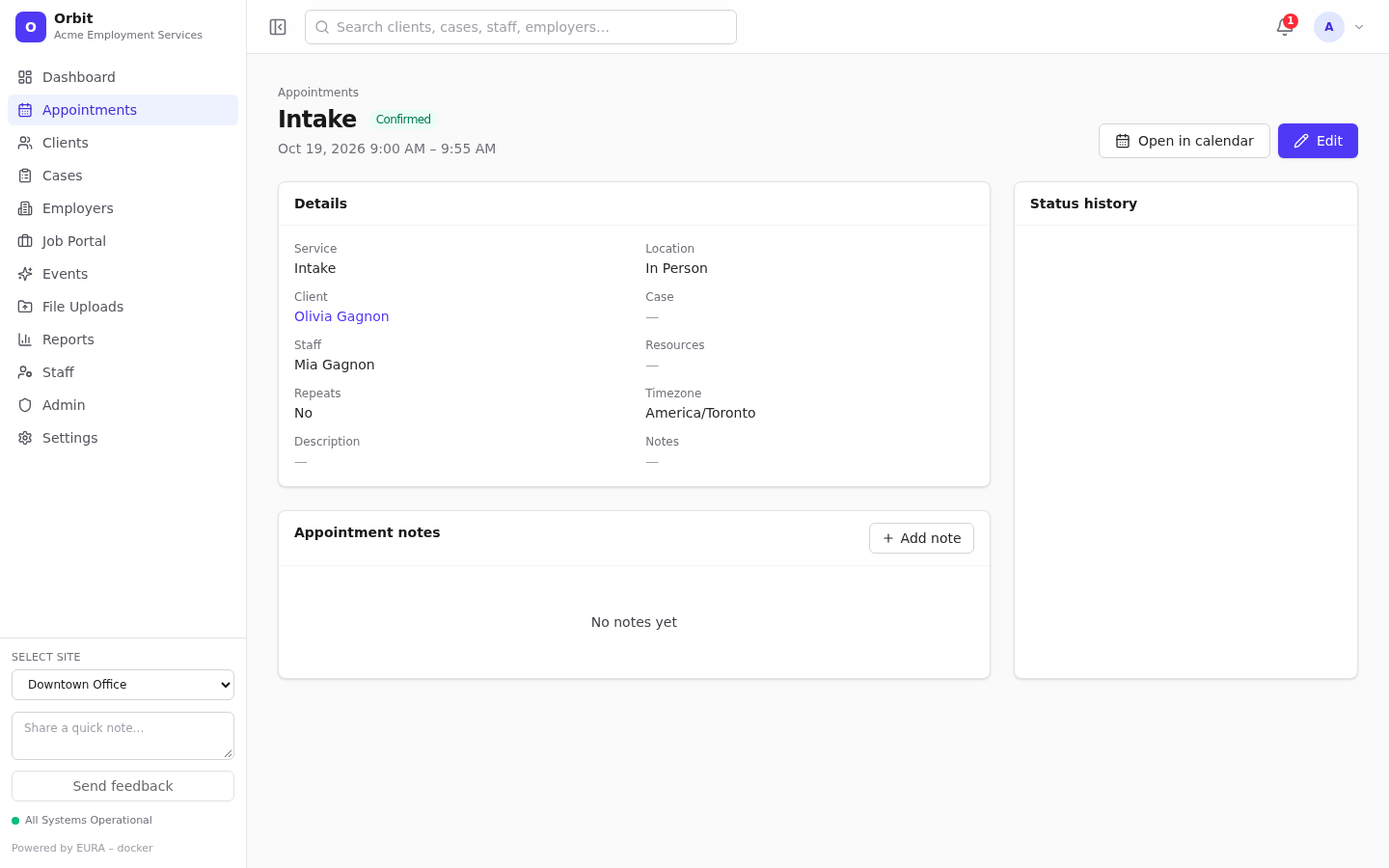Focus the search clients and cases field

pos(521,27)
